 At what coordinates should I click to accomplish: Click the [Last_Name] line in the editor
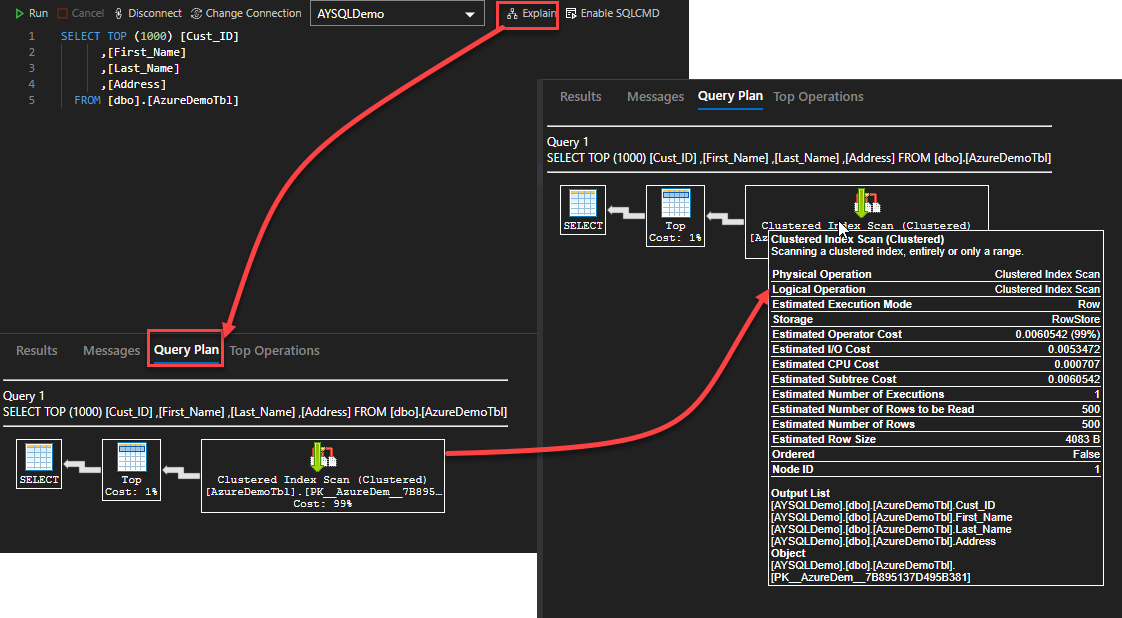pyautogui.click(x=140, y=68)
